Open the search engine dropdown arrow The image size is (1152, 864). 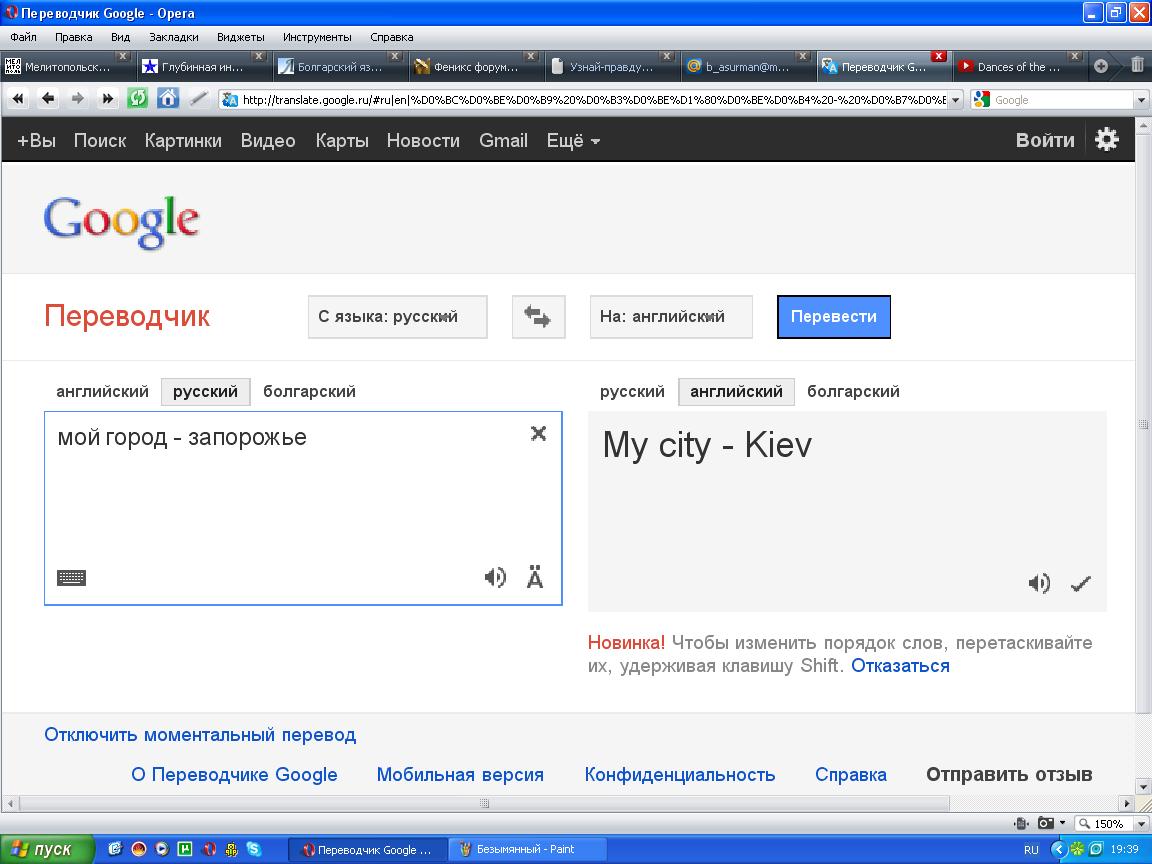pos(1141,100)
